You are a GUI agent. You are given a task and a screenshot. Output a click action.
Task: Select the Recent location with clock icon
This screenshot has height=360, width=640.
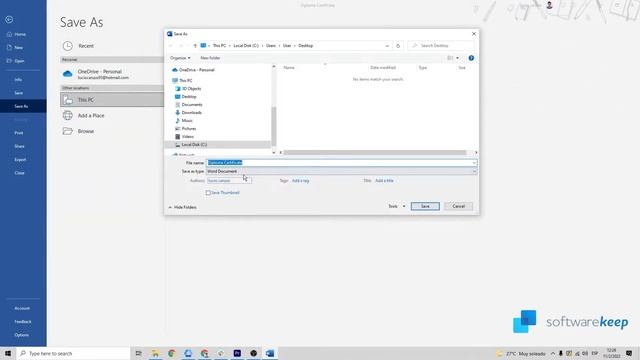pos(112,46)
